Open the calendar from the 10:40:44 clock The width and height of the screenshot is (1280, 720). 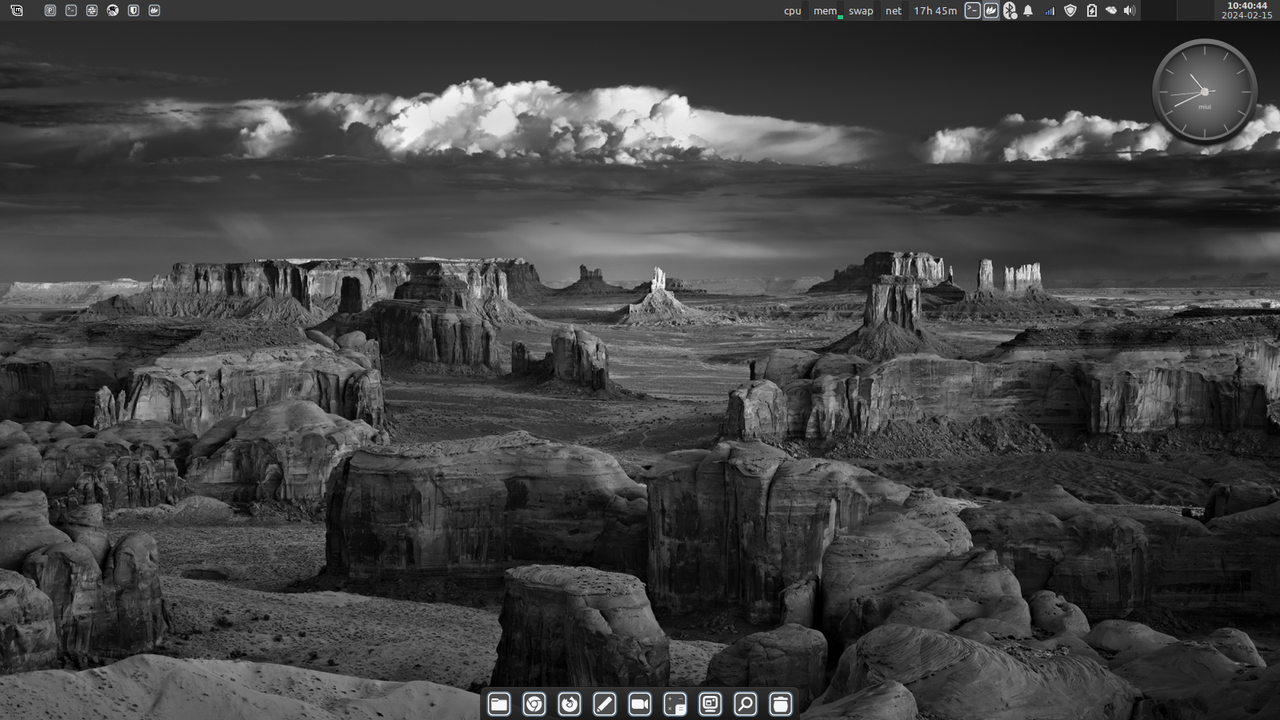tap(1245, 10)
